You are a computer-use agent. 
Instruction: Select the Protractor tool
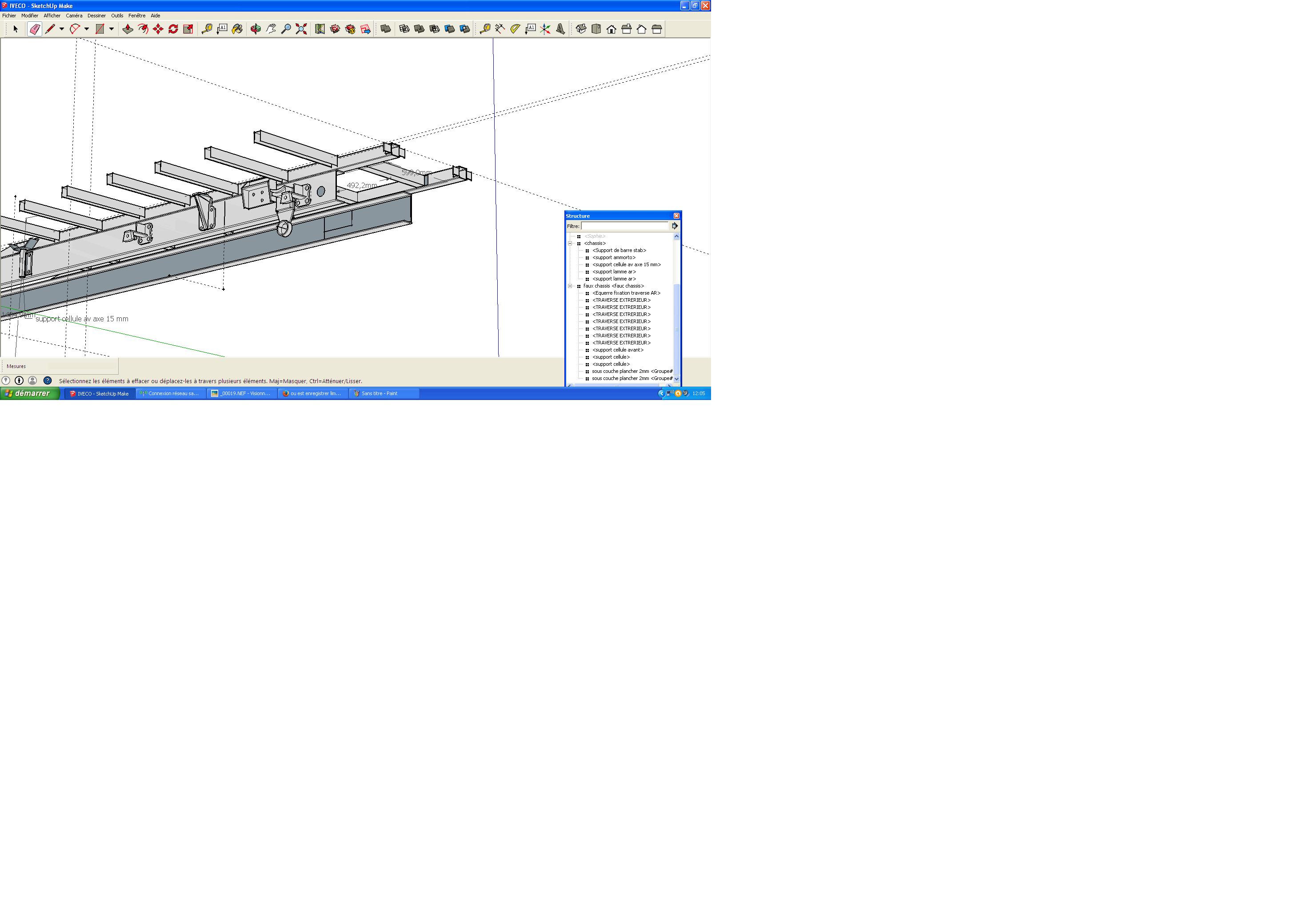point(515,29)
